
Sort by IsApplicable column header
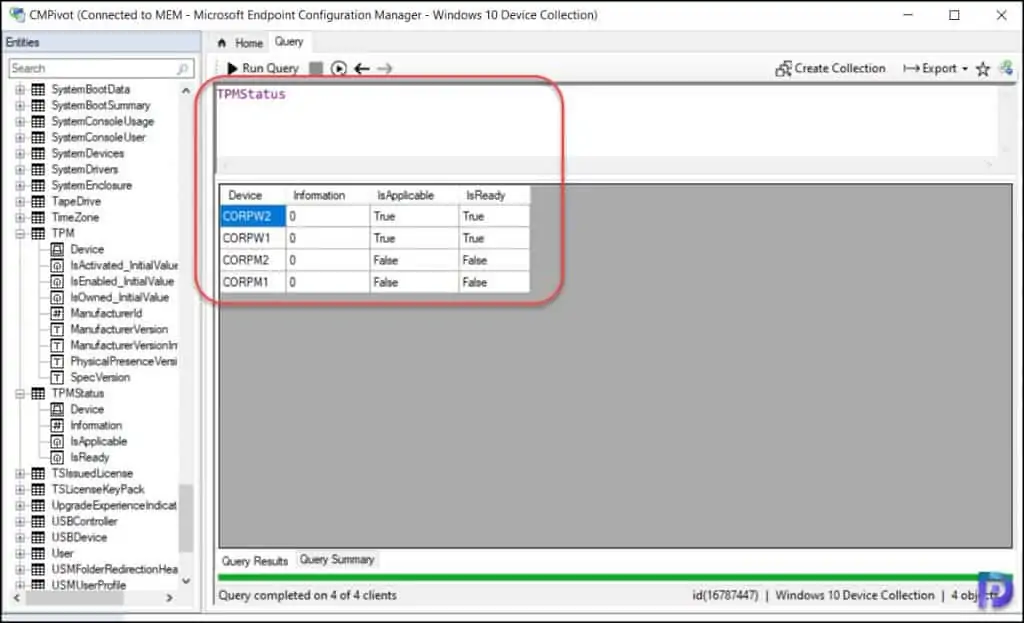point(414,195)
